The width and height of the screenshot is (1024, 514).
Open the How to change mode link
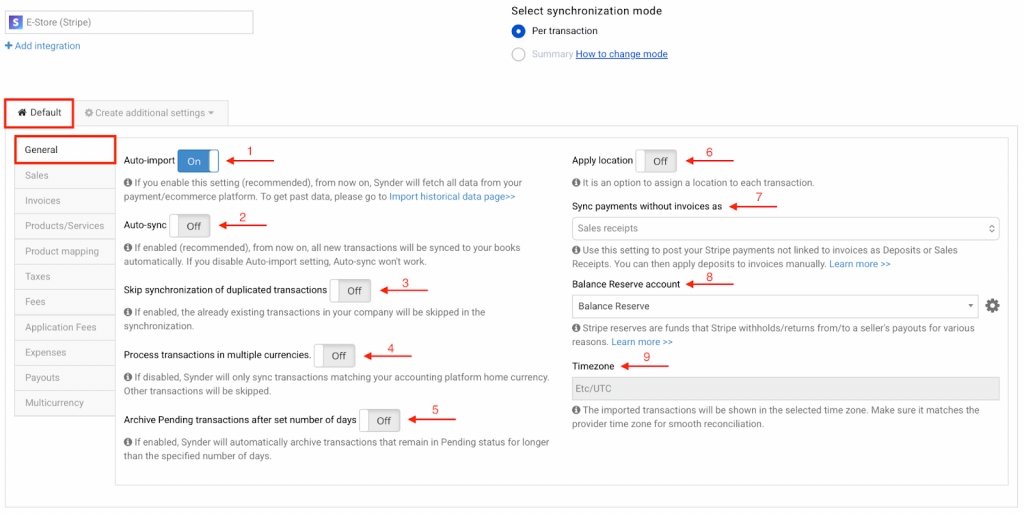point(621,54)
